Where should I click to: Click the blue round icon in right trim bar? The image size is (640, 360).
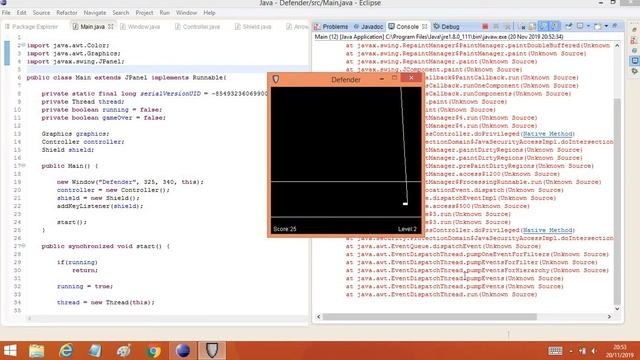point(634,51)
